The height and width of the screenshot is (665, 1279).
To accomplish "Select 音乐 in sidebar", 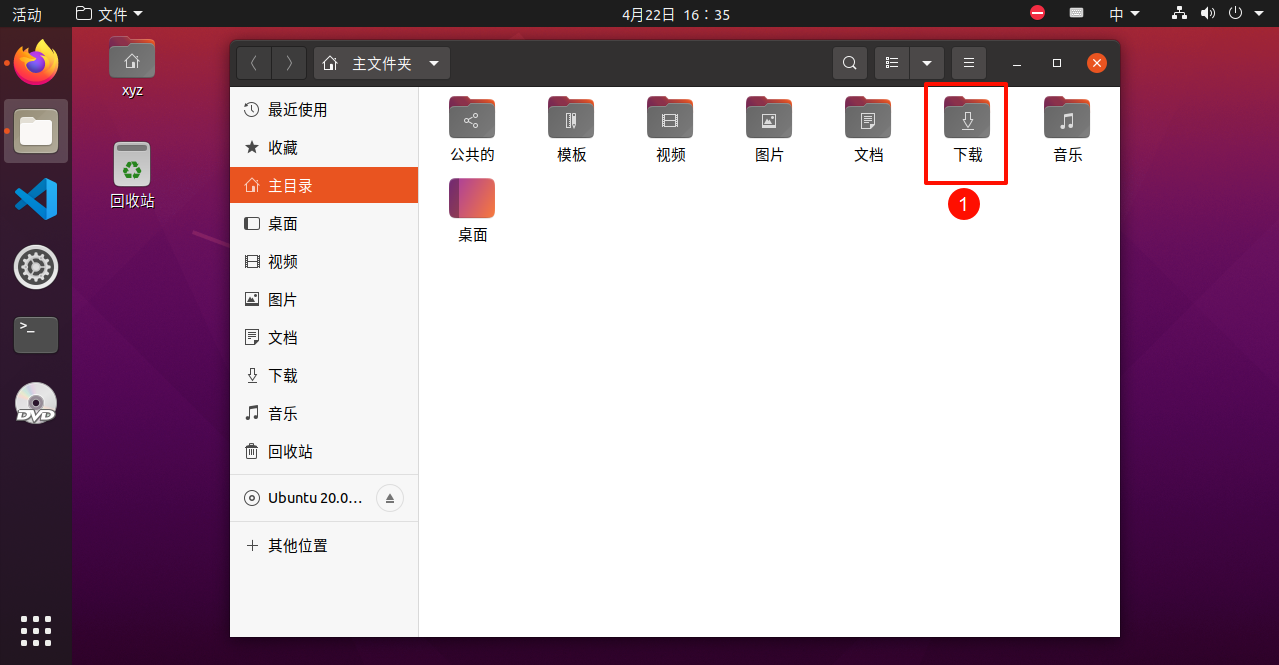I will click(x=324, y=414).
